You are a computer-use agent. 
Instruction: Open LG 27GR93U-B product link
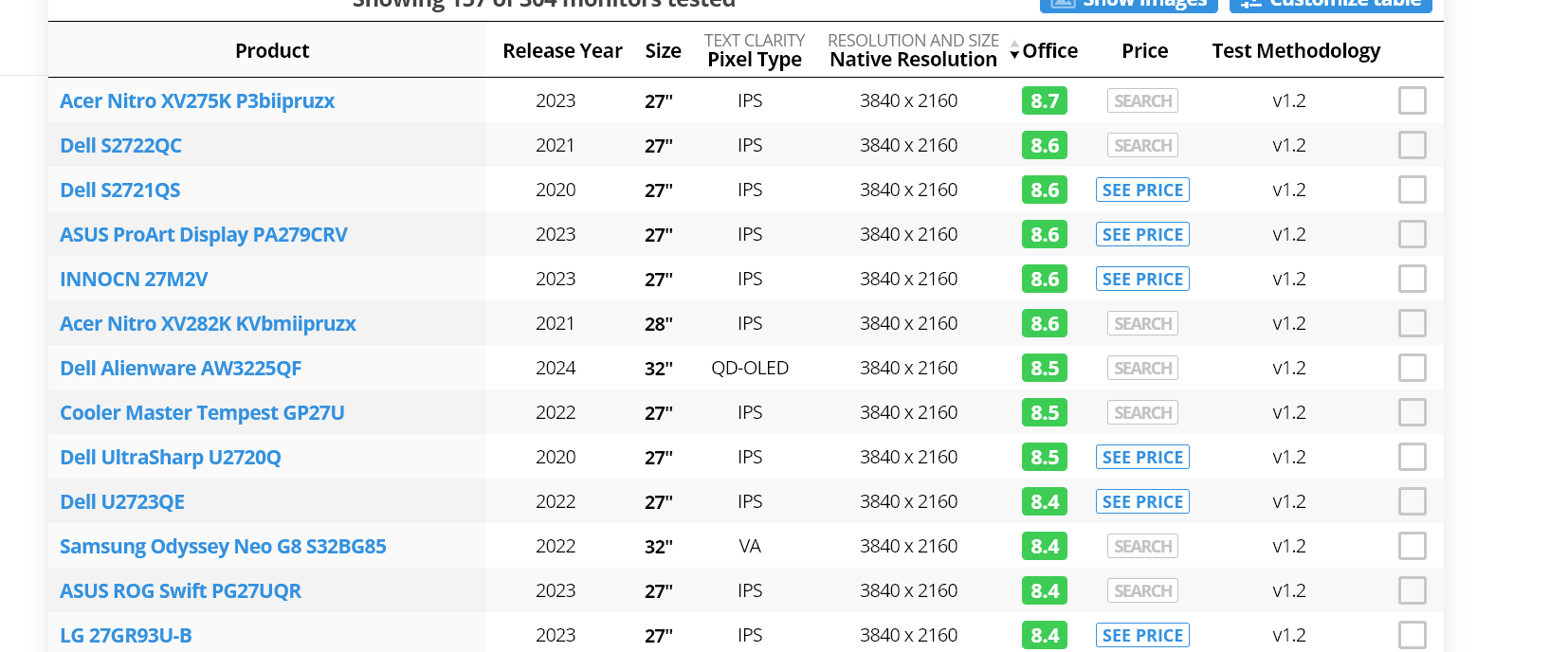126,635
